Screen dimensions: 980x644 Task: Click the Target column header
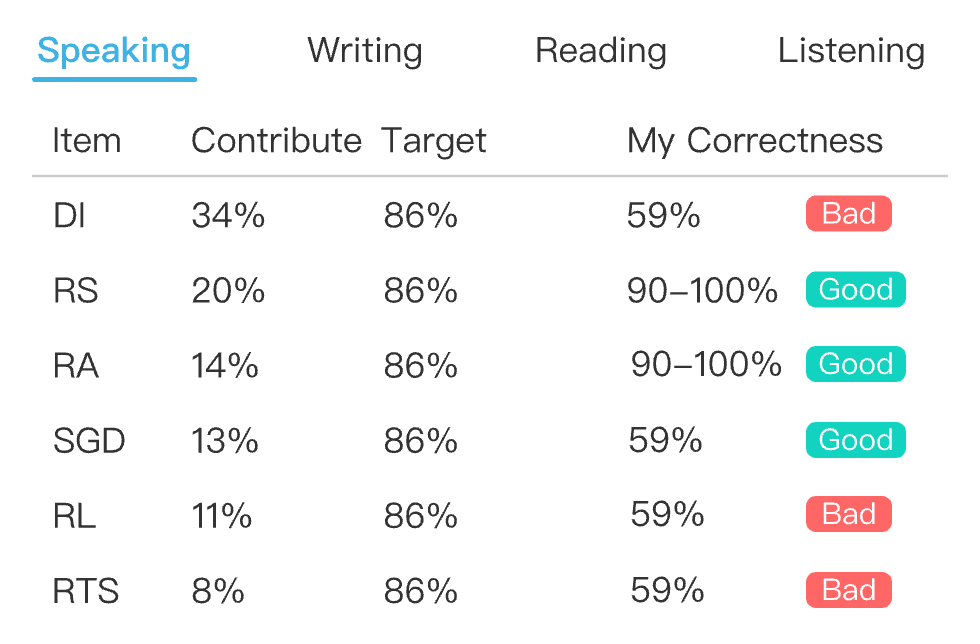pyautogui.click(x=434, y=140)
